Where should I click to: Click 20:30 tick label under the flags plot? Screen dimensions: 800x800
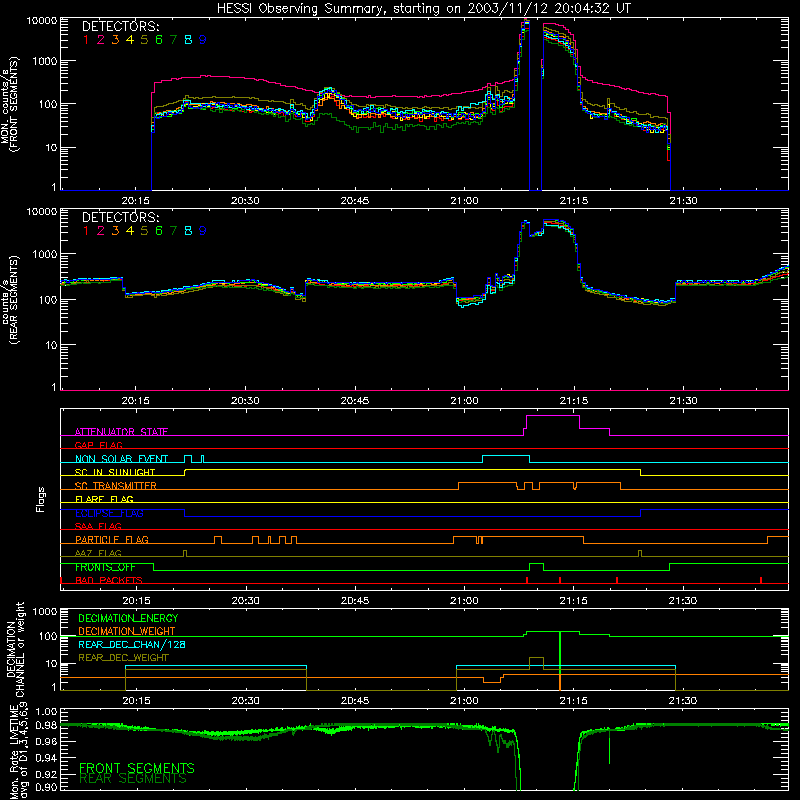(x=245, y=601)
